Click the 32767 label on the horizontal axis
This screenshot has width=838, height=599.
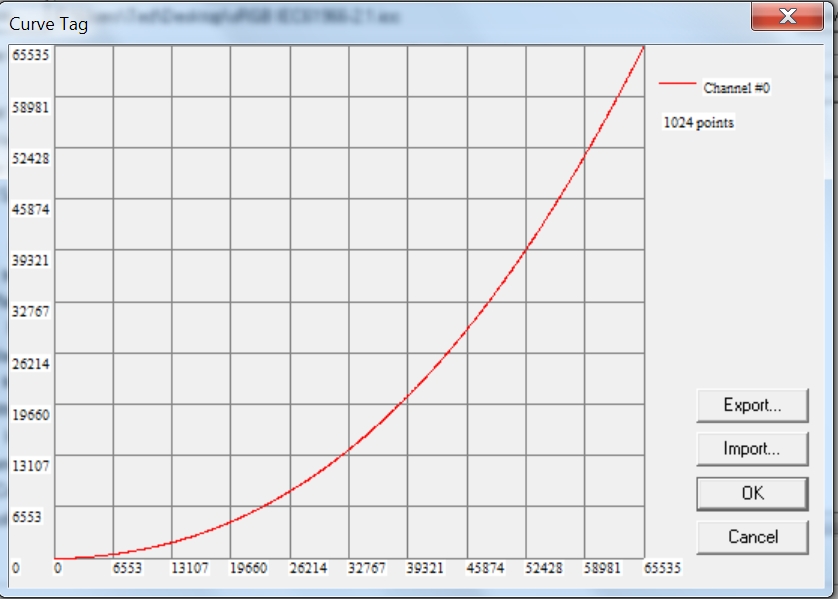click(x=366, y=568)
